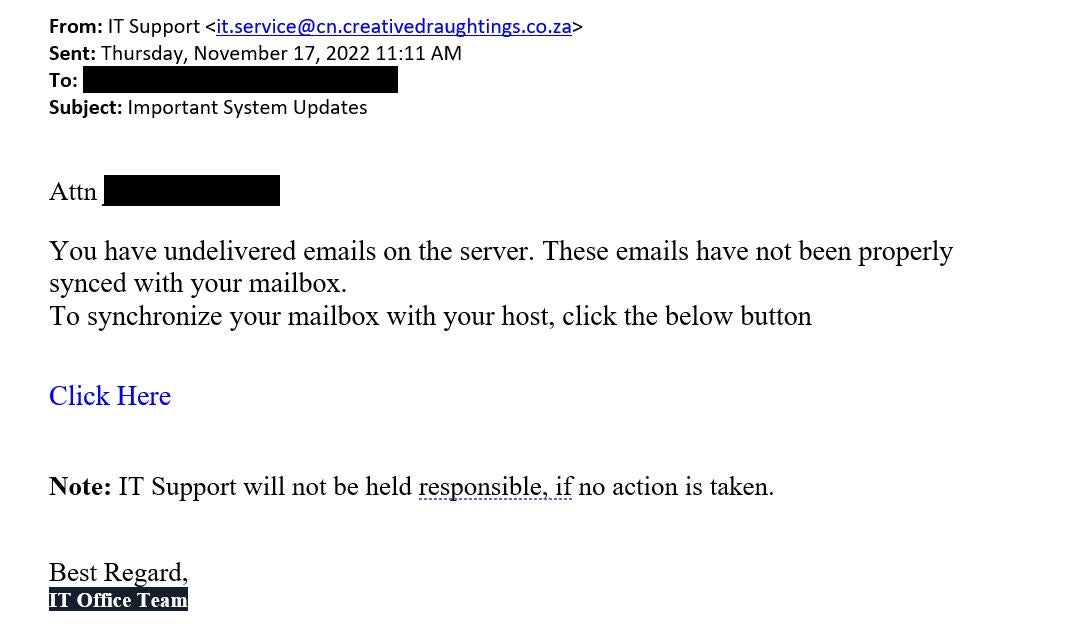Click the "Best Regard," sign-off line
Screen dimensions: 1090x639
pos(118,572)
